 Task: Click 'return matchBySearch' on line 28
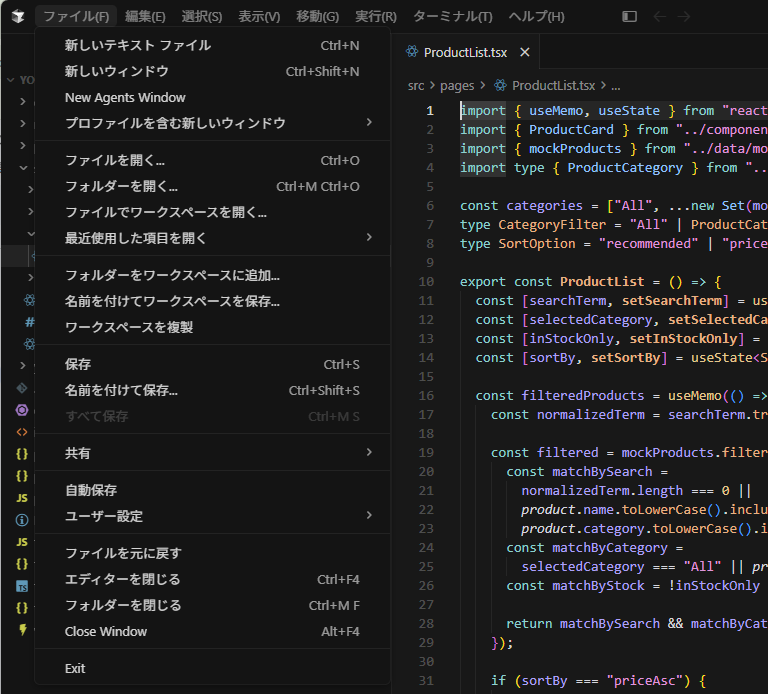[x=583, y=623]
